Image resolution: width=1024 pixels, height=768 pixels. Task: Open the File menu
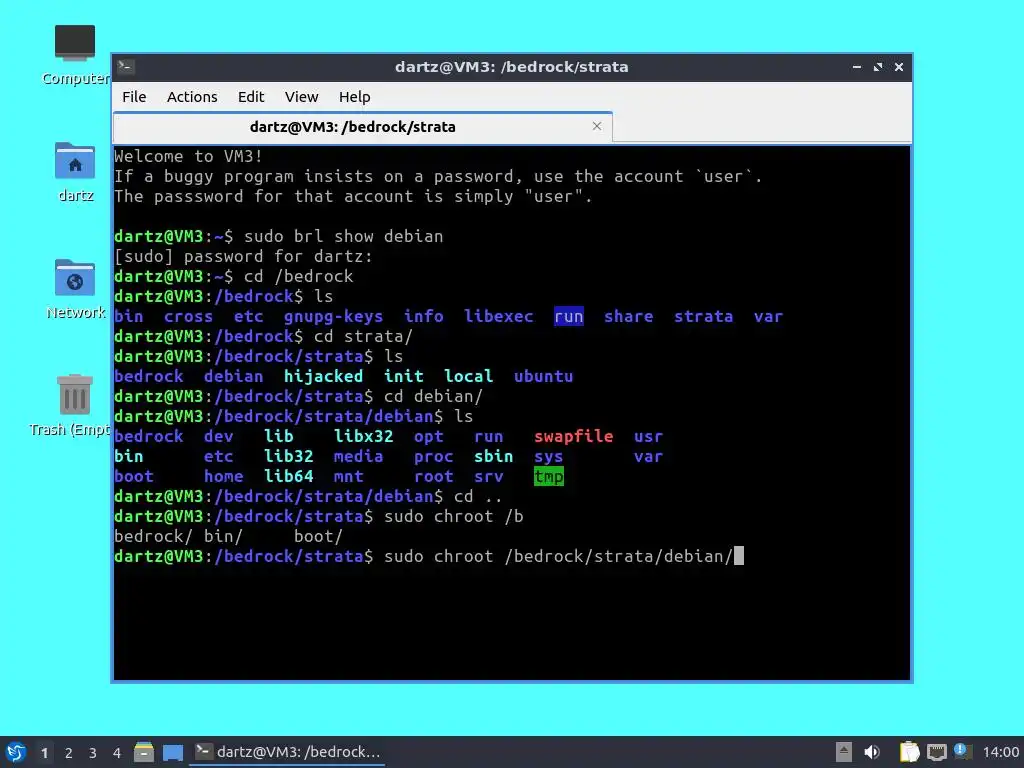(134, 97)
